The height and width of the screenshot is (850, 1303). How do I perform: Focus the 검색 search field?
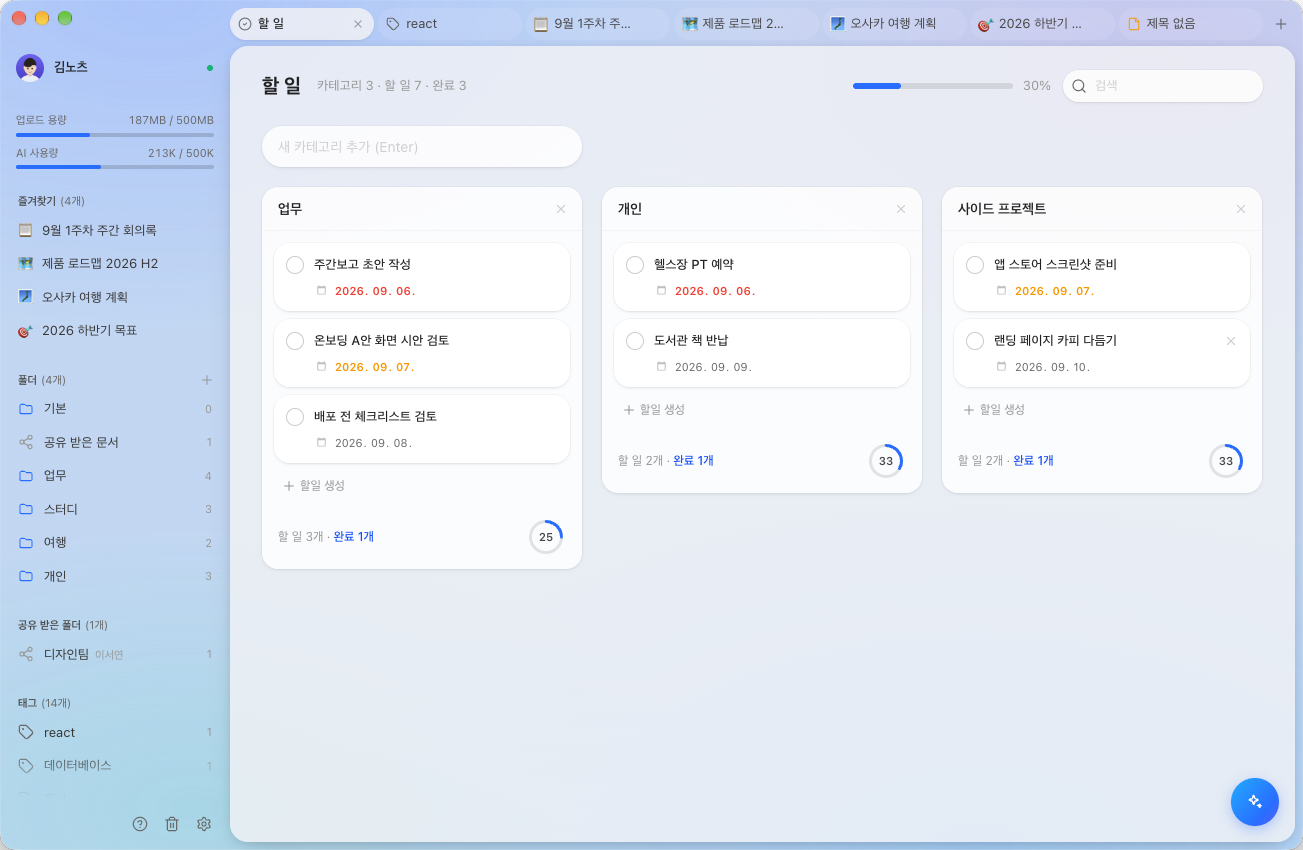(x=1163, y=86)
